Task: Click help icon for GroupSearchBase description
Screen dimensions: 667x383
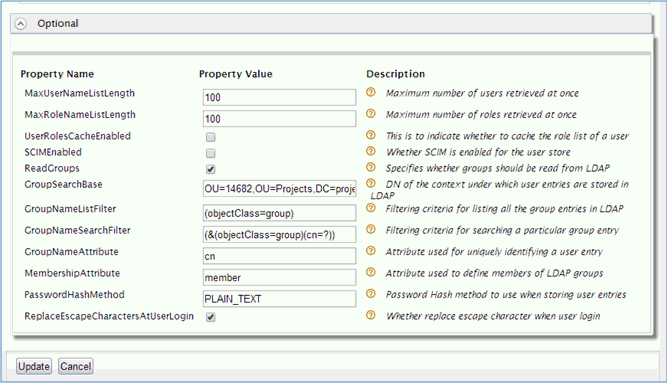Action: click(x=371, y=183)
